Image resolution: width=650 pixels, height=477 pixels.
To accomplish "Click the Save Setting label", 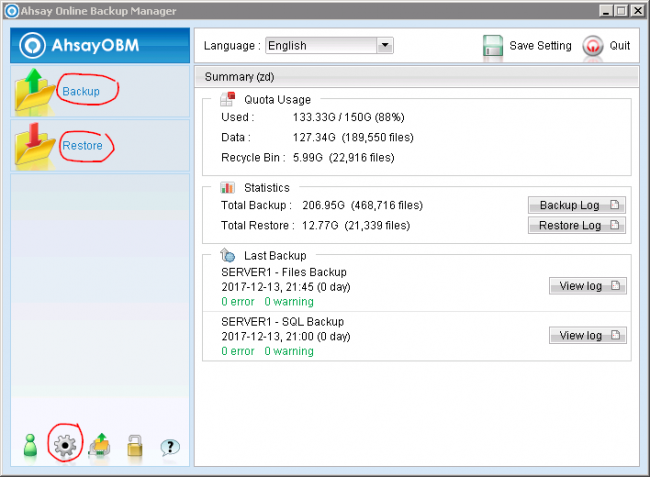I will 540,46.
